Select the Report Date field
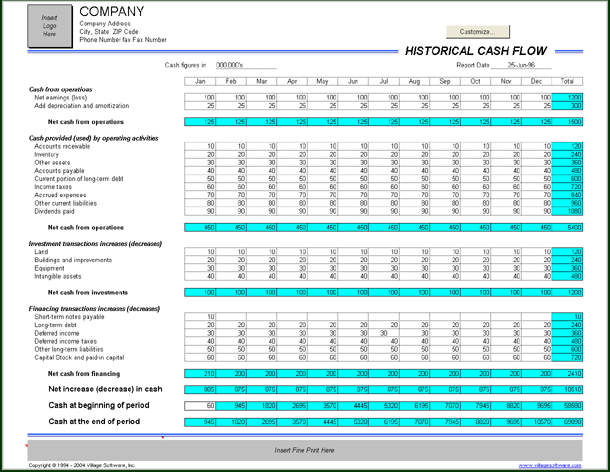610x472 pixels. click(521, 65)
